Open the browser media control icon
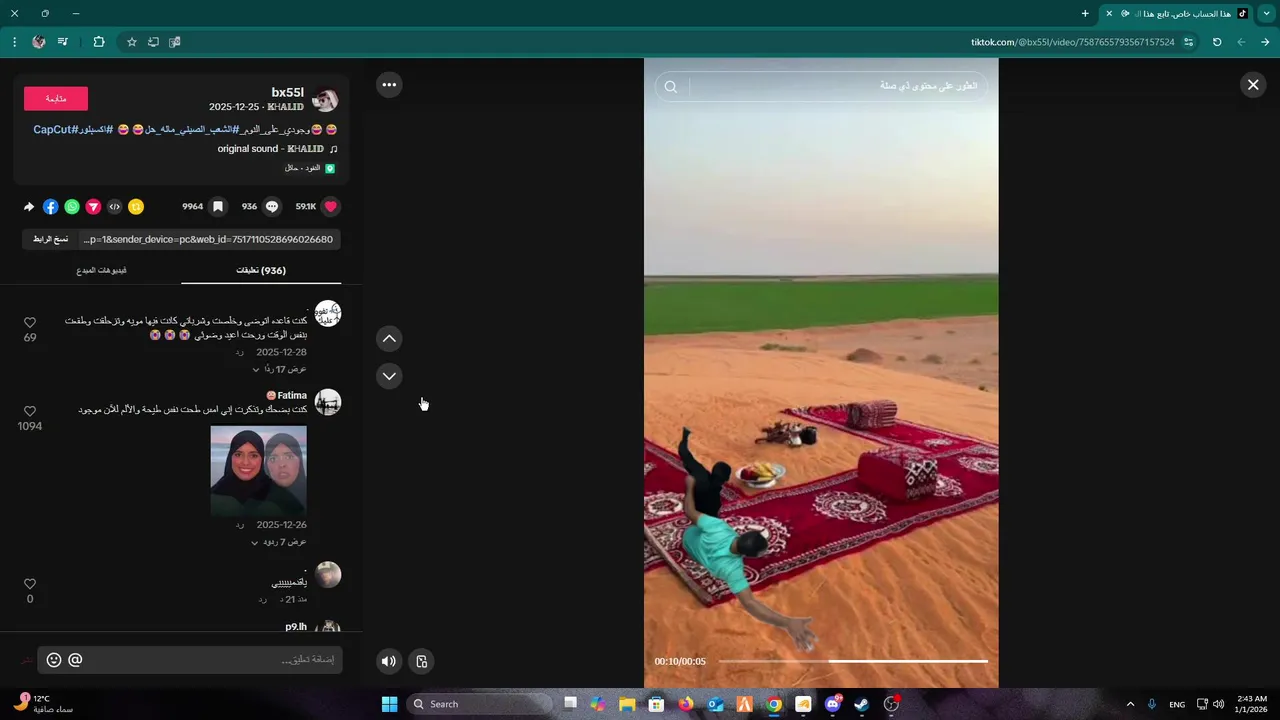Viewport: 1280px width, 720px height. coord(63,42)
